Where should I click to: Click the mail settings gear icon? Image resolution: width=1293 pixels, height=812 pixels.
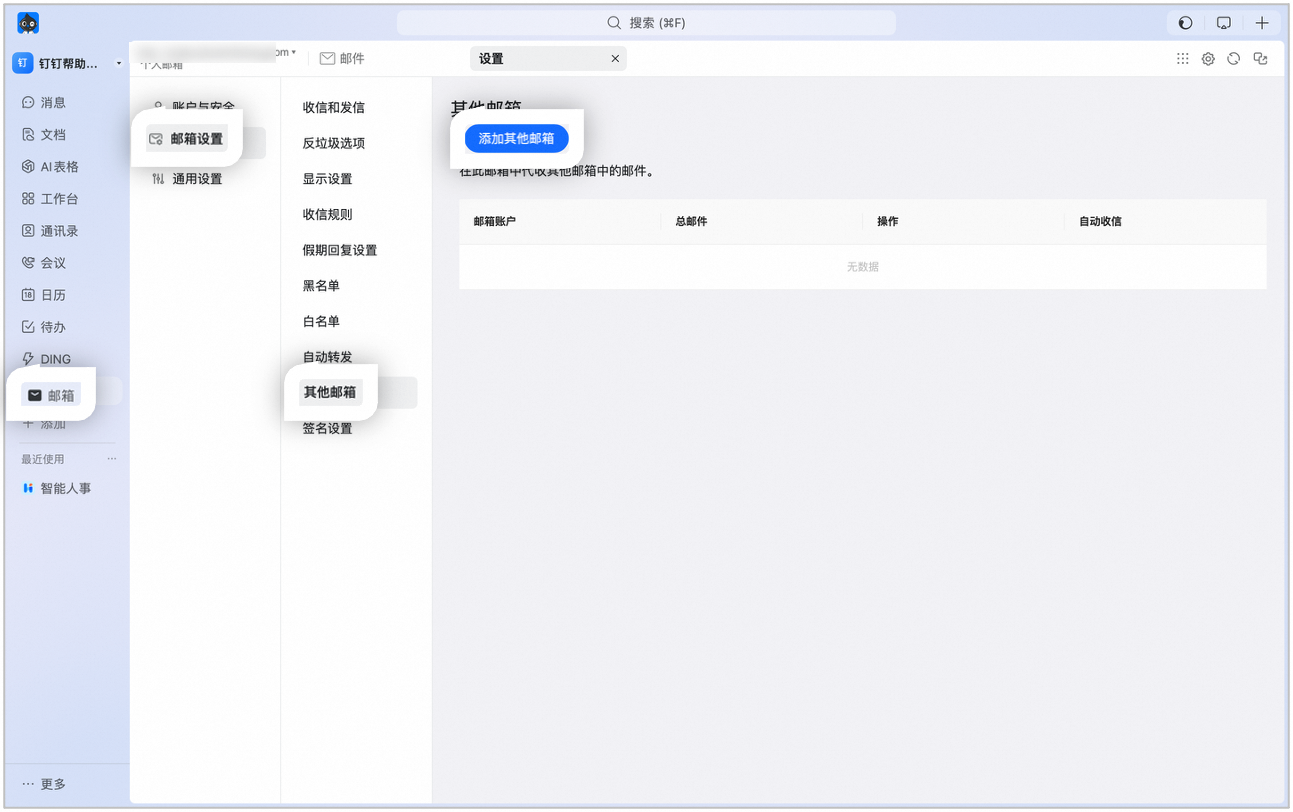pyautogui.click(x=1208, y=59)
